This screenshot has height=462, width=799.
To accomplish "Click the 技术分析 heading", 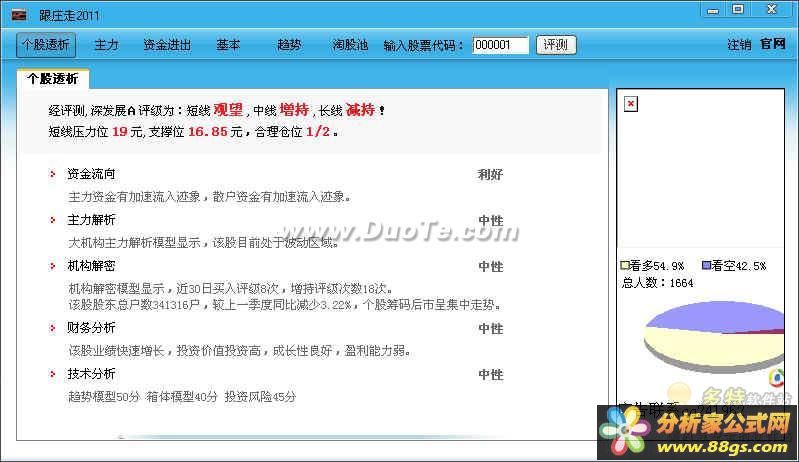I will [92, 374].
